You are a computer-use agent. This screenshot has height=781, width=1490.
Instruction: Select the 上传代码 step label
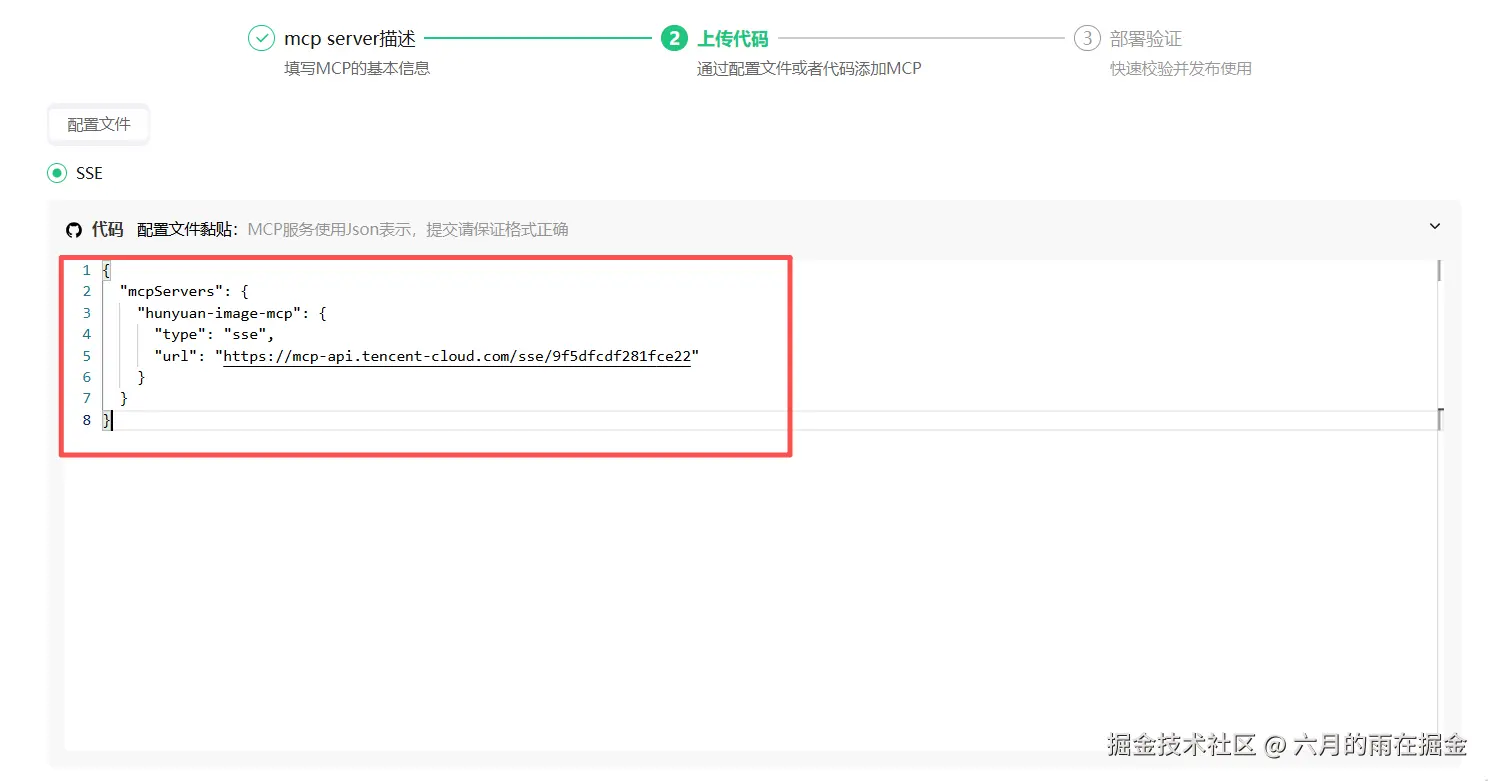pos(733,38)
